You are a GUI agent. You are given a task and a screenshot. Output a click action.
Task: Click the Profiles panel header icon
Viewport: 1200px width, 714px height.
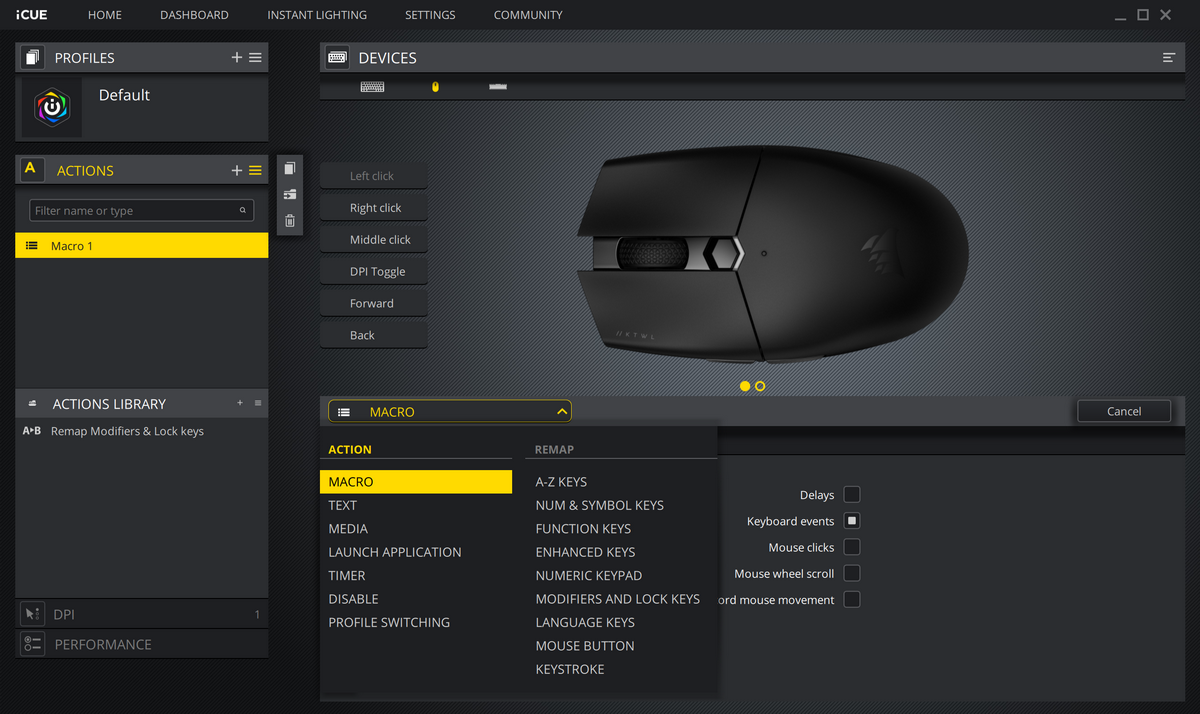tap(33, 58)
